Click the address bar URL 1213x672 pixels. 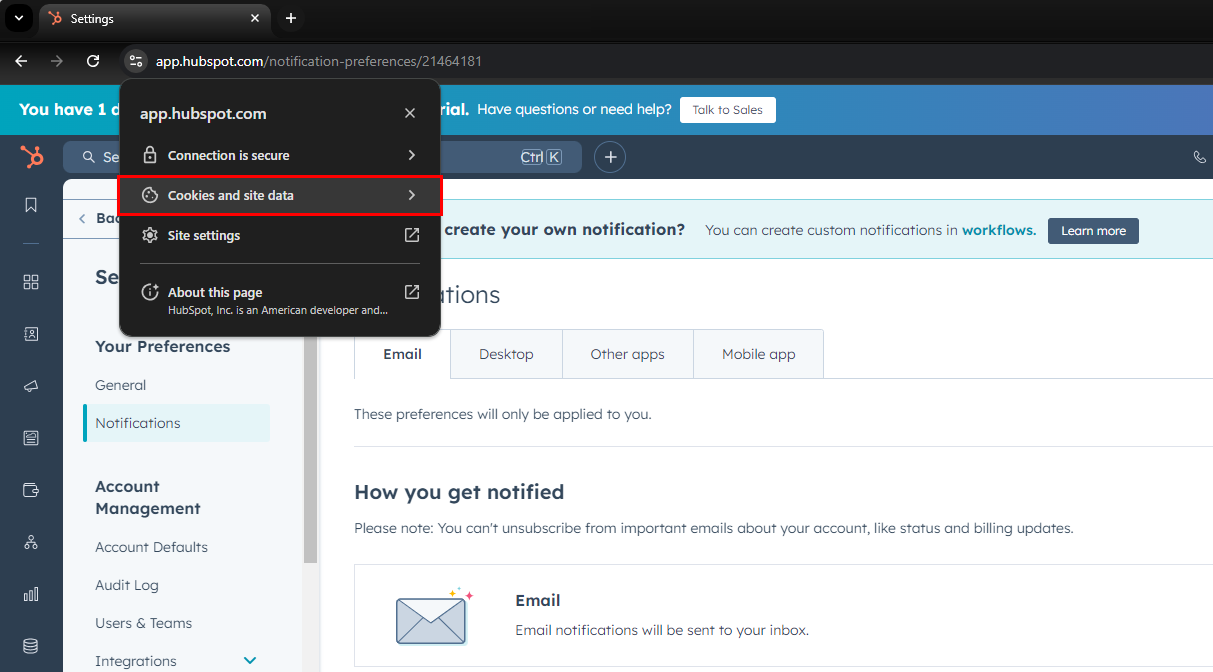319,61
